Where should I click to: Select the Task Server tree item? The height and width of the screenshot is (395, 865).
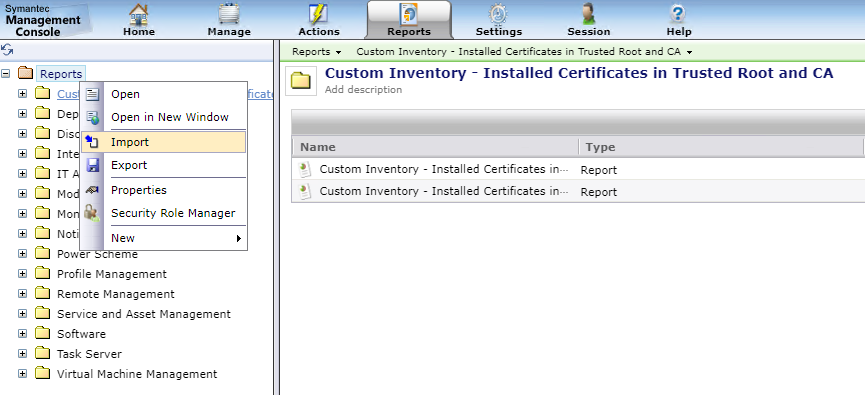click(x=89, y=354)
